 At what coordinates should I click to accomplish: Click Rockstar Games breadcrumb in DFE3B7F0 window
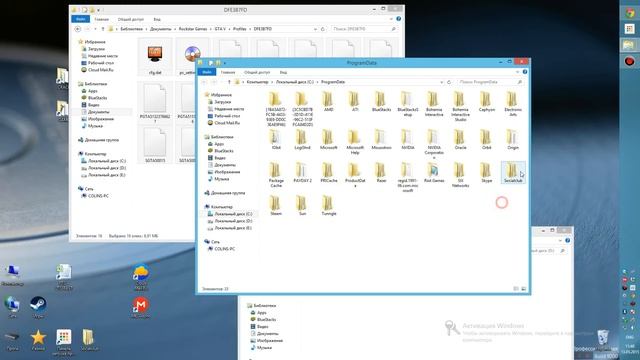tap(193, 29)
